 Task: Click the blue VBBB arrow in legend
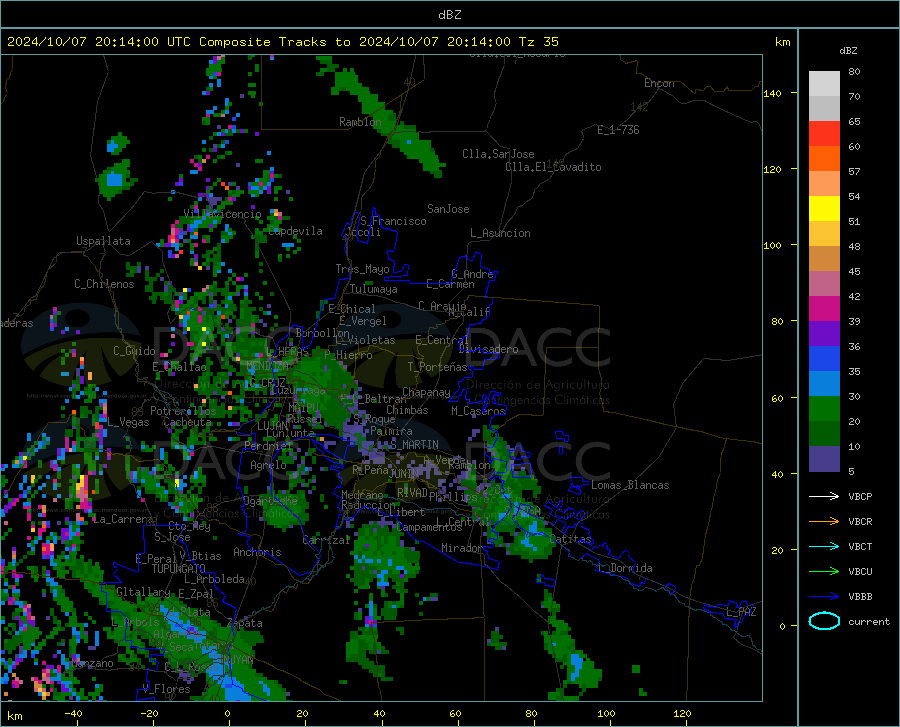pos(824,597)
